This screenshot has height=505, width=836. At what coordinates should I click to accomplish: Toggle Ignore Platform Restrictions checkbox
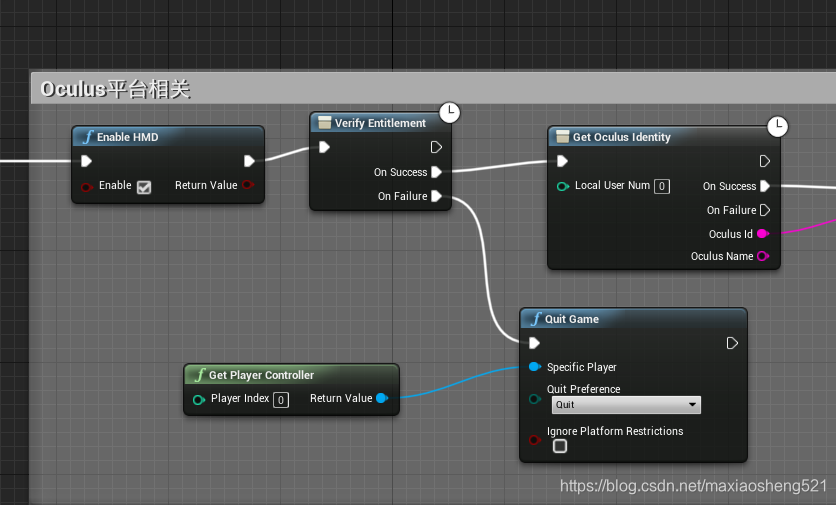click(560, 446)
